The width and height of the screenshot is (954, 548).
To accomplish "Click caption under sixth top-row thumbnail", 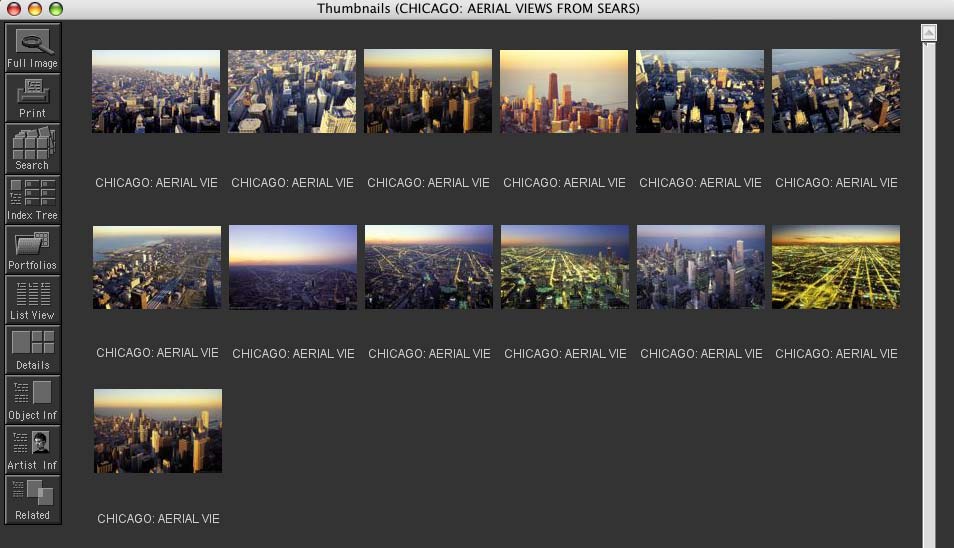I will point(837,182).
